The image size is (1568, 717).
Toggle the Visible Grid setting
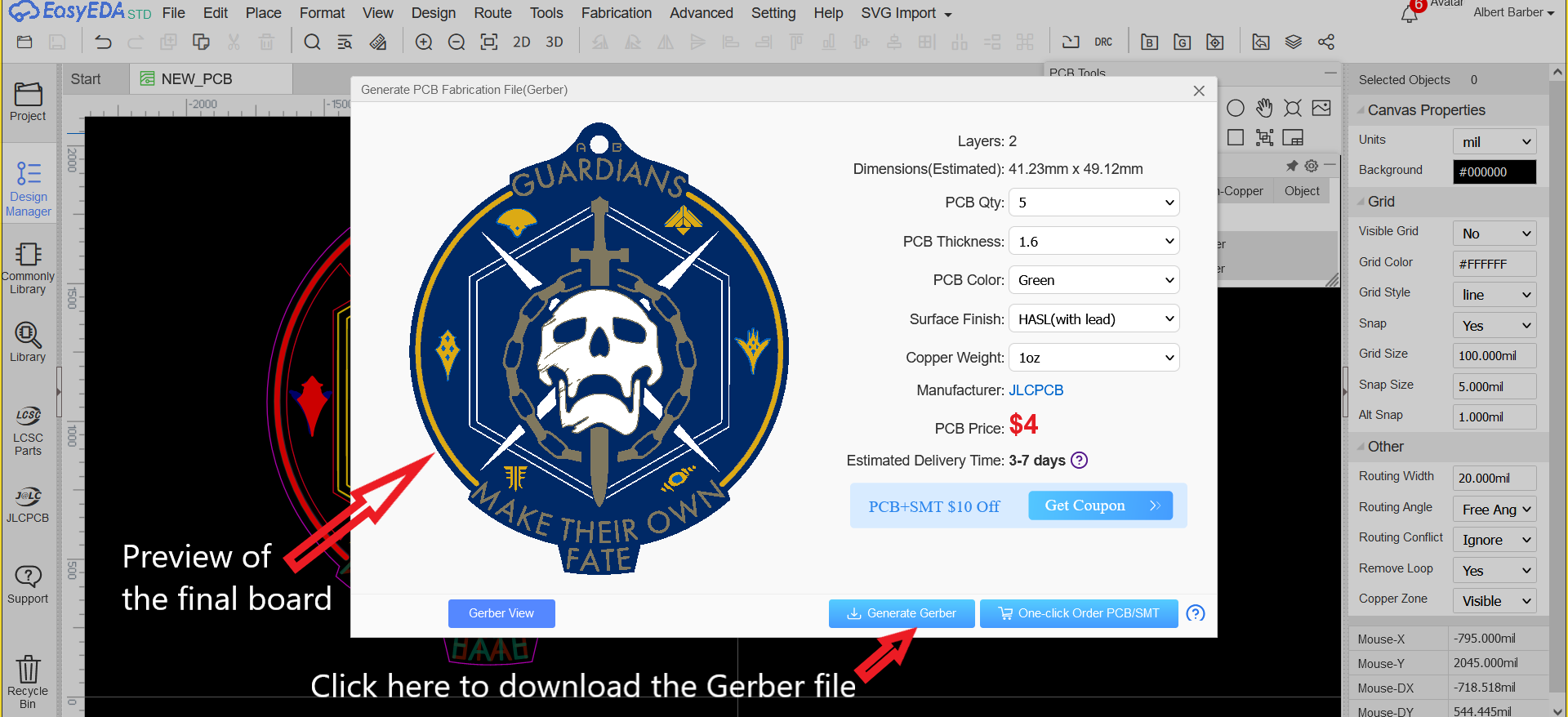[1494, 234]
